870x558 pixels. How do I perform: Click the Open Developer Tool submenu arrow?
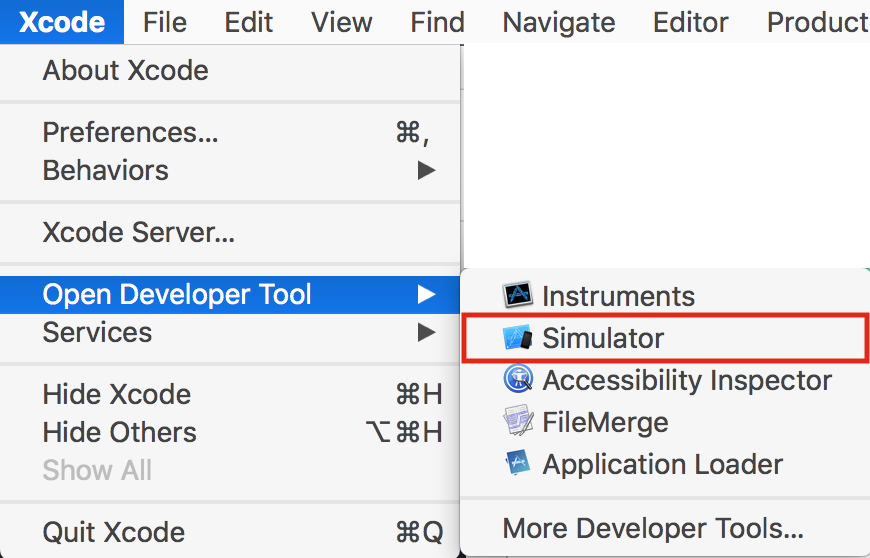pyautogui.click(x=427, y=294)
